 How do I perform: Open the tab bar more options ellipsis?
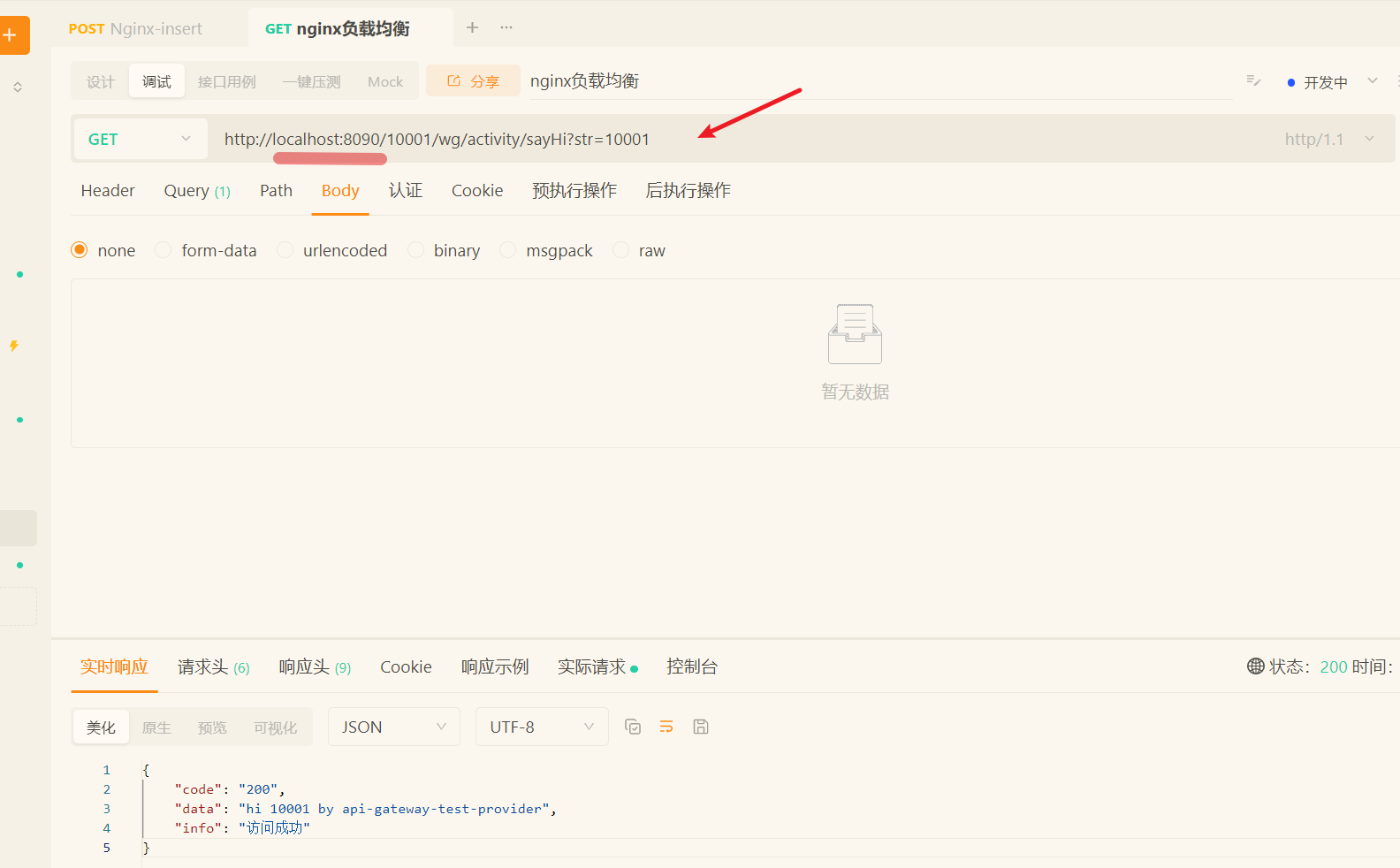pos(506,27)
